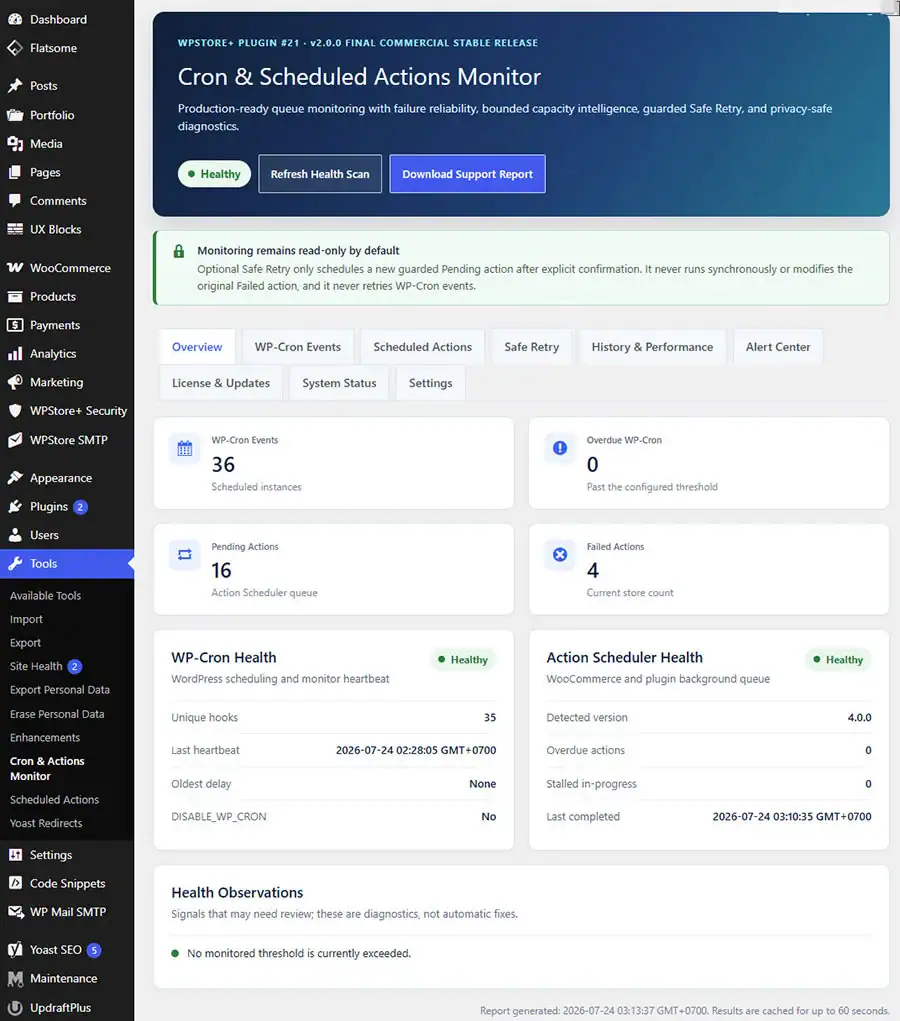The width and height of the screenshot is (900, 1021).
Task: Open the Overview tab
Action: [197, 347]
